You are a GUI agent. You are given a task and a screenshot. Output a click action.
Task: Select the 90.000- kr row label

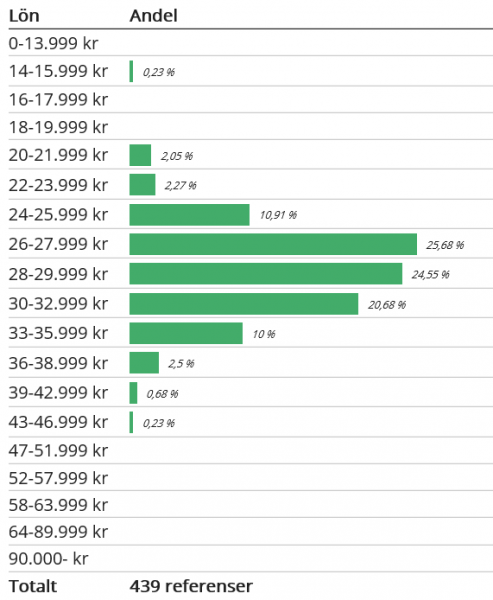click(48, 559)
